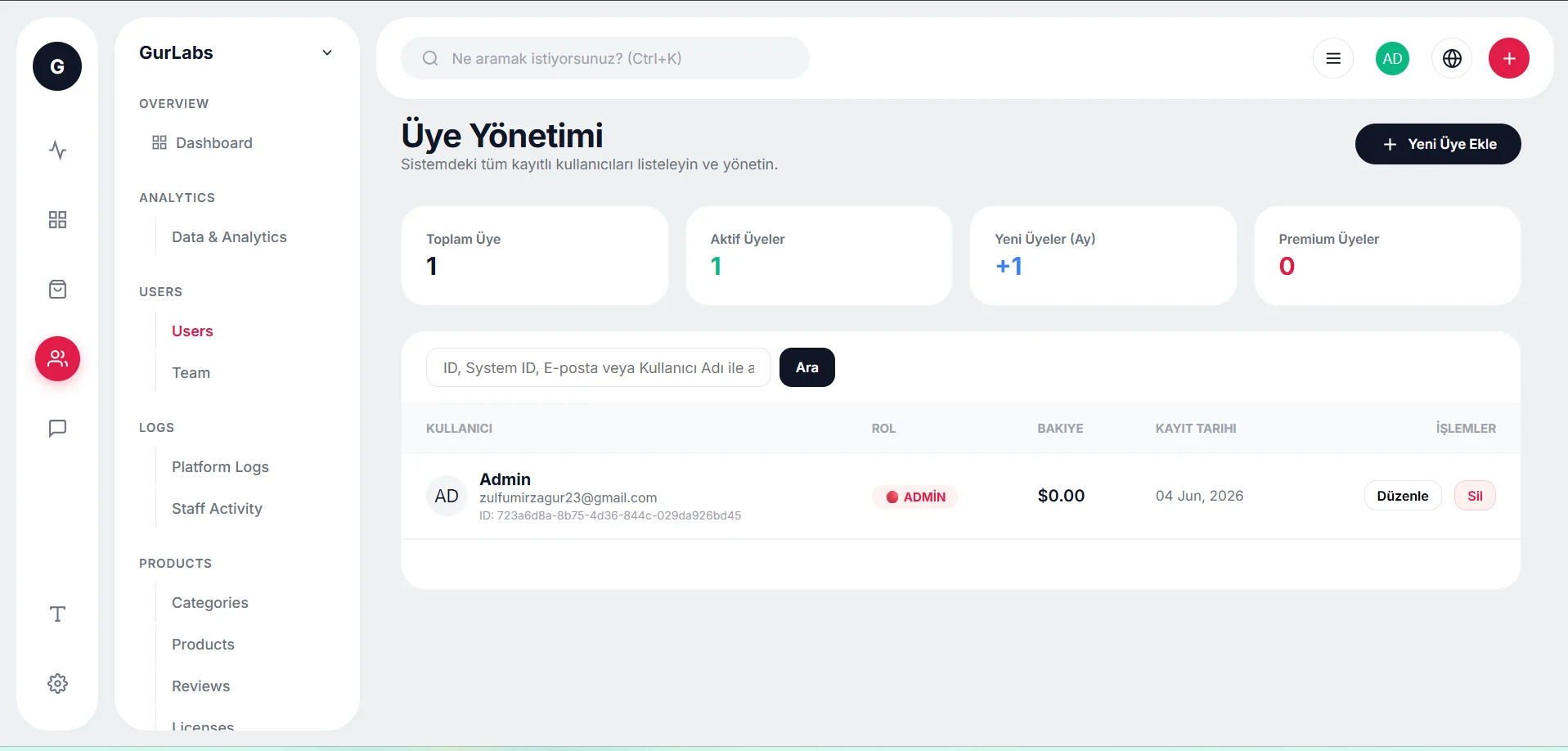Click the 04 Jun, 2026 date

point(1199,496)
